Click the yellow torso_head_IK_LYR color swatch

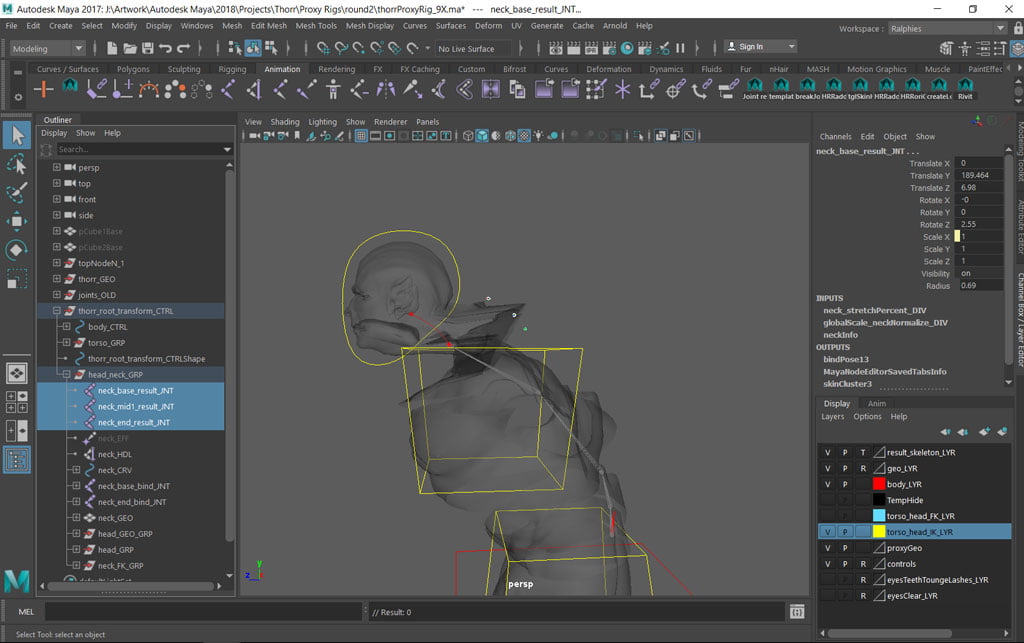point(879,532)
